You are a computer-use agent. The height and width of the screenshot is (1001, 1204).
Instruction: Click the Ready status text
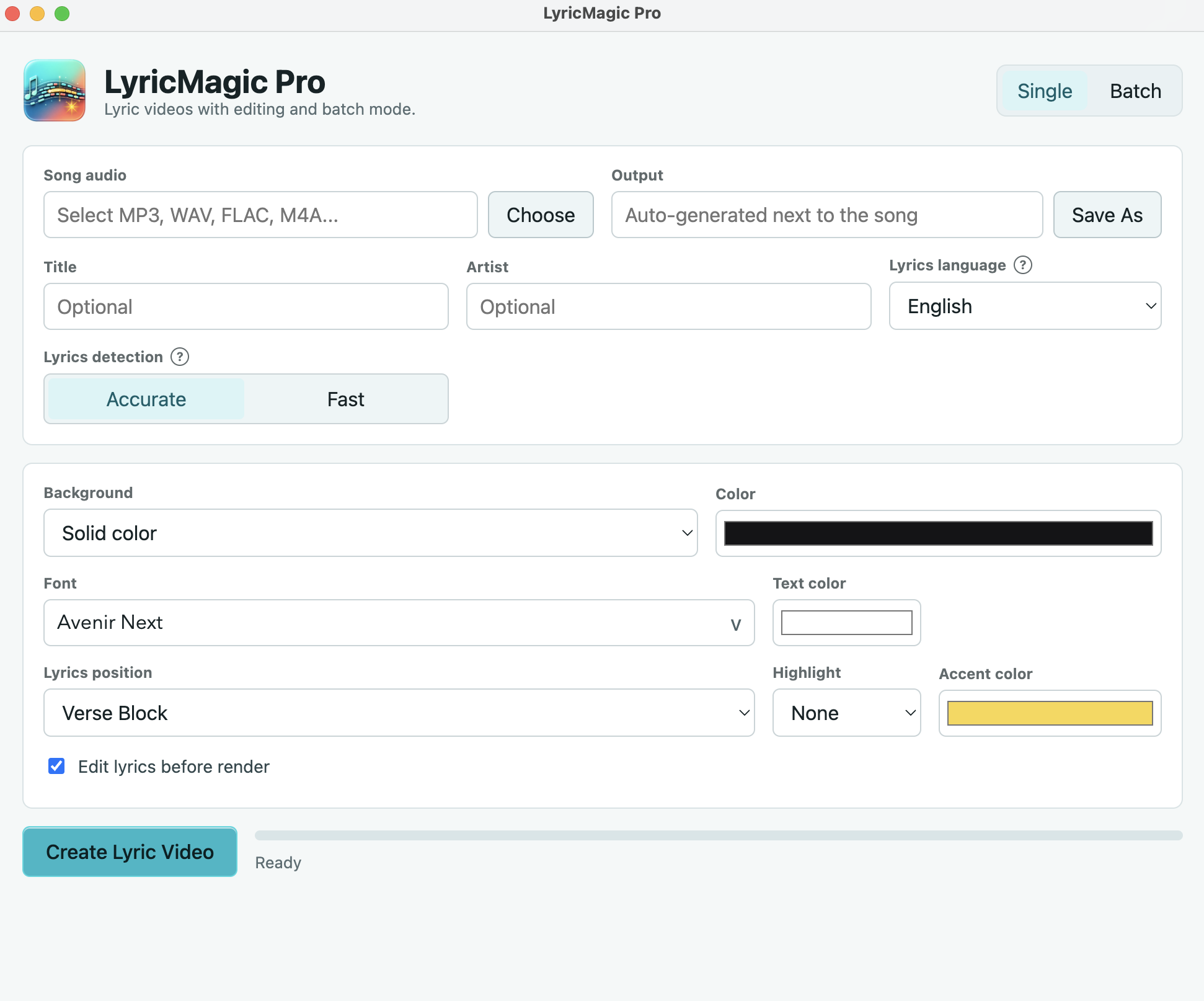278,863
